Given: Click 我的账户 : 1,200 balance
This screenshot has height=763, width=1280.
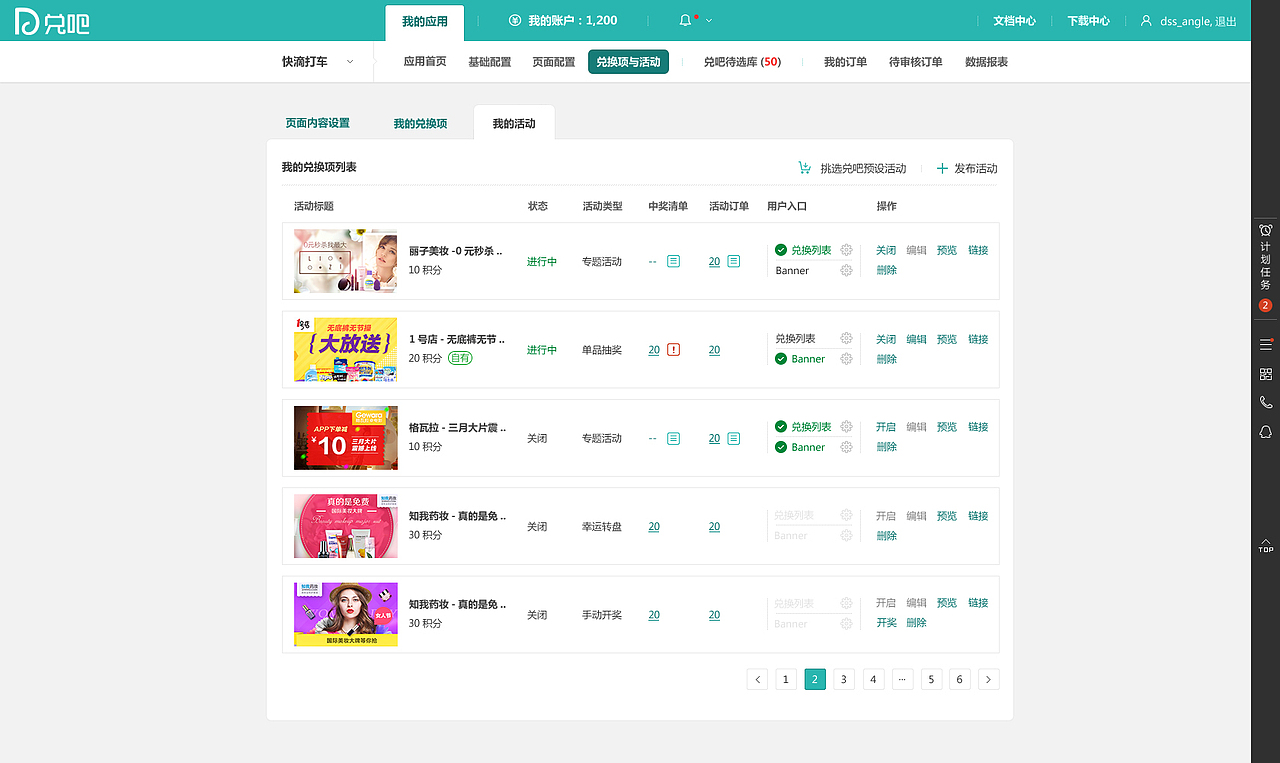Looking at the screenshot, I should 573,21.
